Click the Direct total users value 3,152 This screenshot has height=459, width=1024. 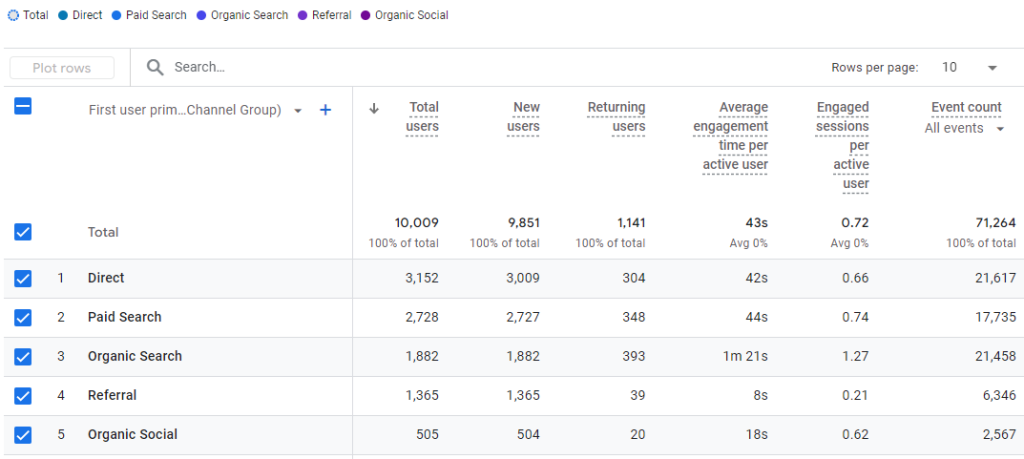pos(422,278)
